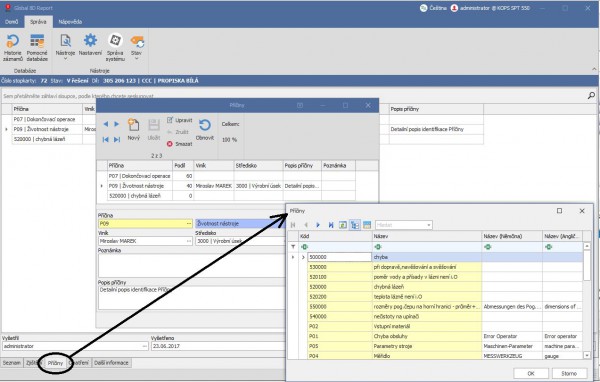
Task: Click Upravit edit icon
Action: coord(170,120)
